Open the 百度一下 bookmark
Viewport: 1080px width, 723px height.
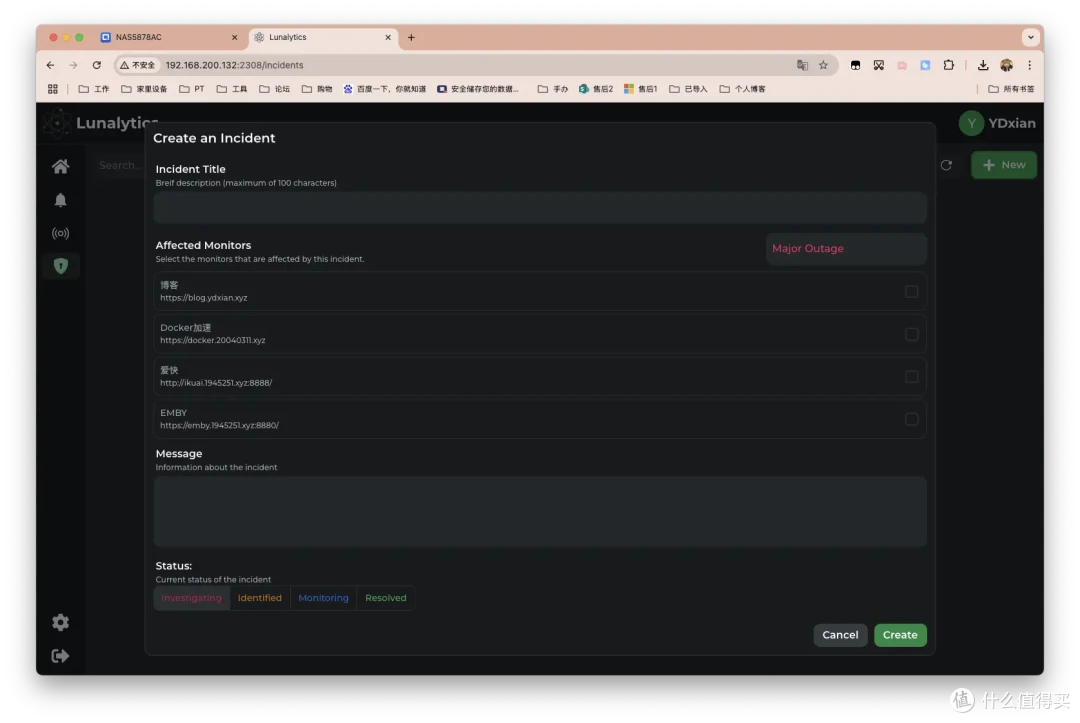tap(384, 89)
